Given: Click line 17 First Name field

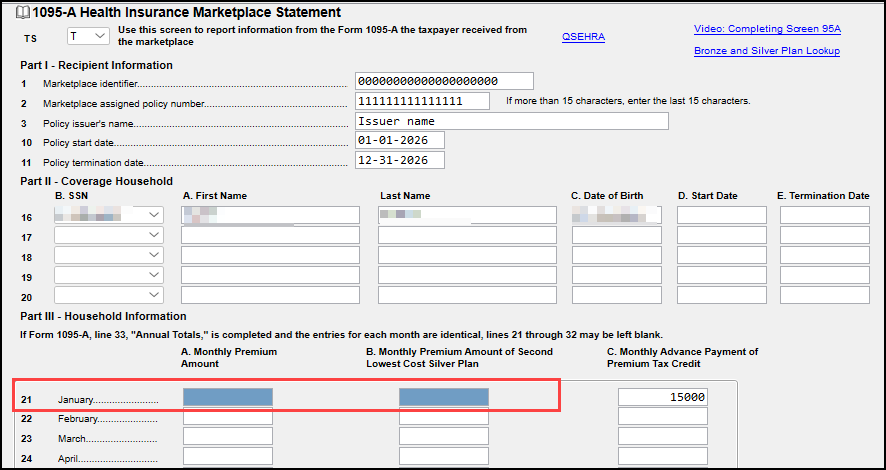Looking at the screenshot, I should pos(270,236).
